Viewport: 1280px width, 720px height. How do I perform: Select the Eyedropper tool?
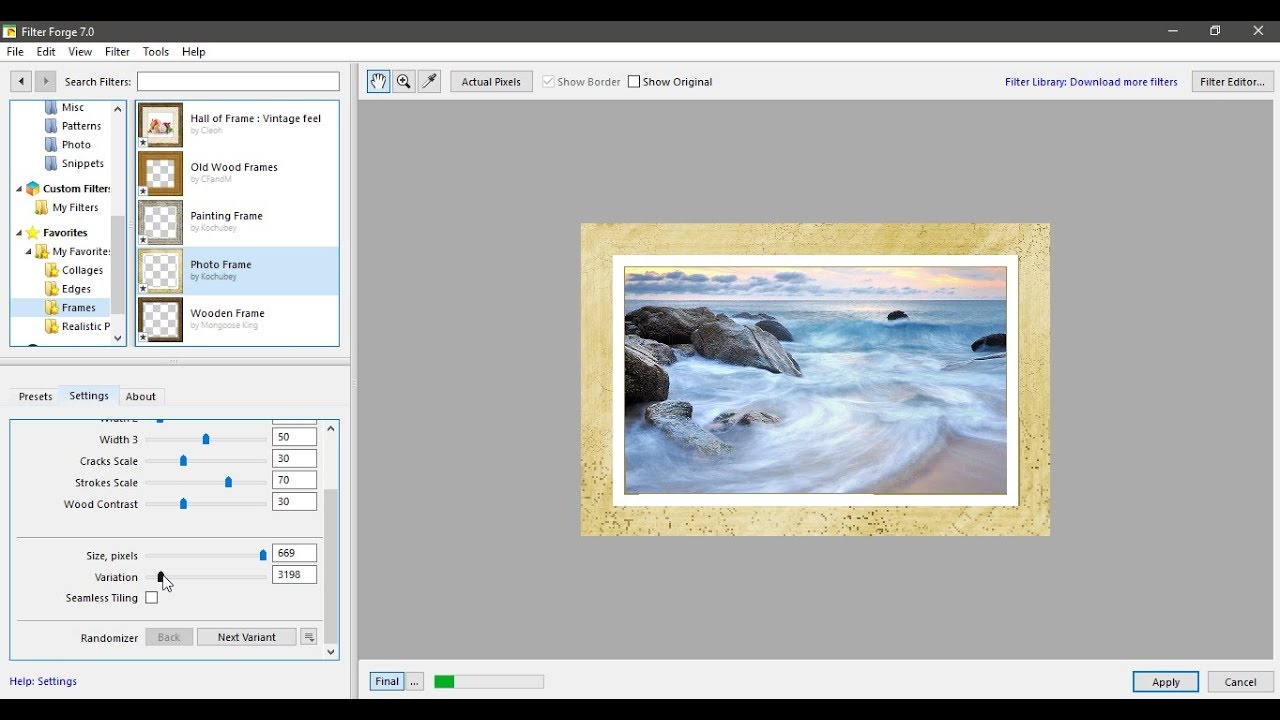[x=430, y=82]
